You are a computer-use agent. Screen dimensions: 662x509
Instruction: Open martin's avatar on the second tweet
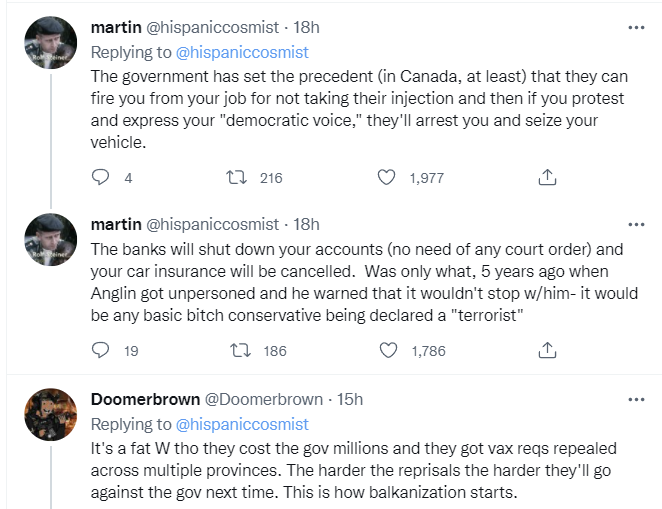point(50,240)
